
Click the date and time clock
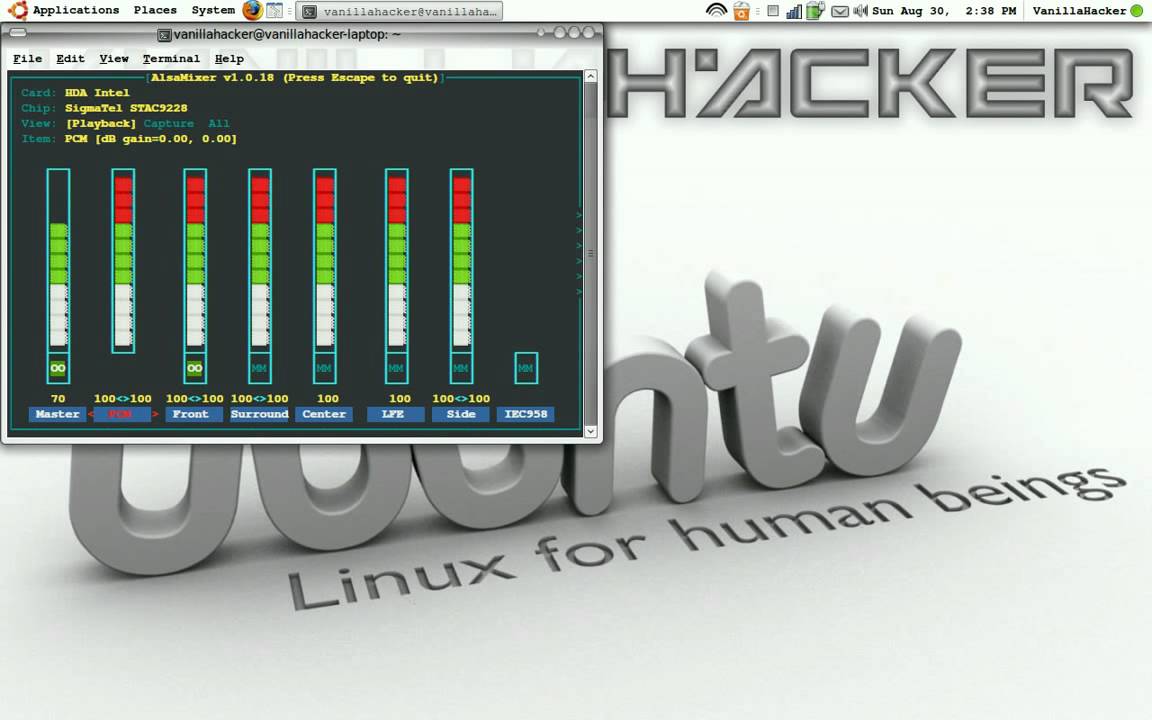pos(944,11)
